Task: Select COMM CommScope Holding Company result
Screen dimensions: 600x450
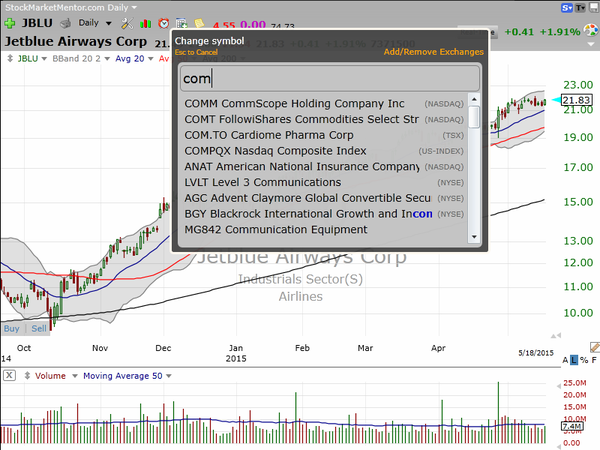Action: [324, 104]
